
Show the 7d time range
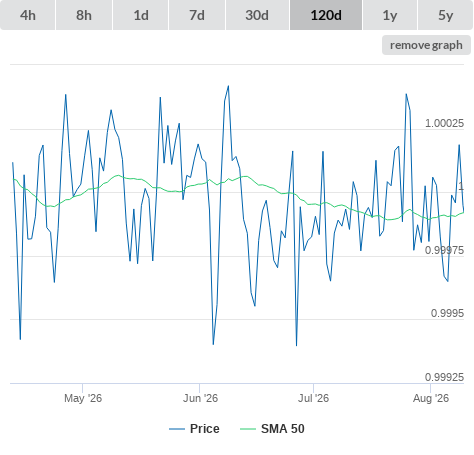197,15
